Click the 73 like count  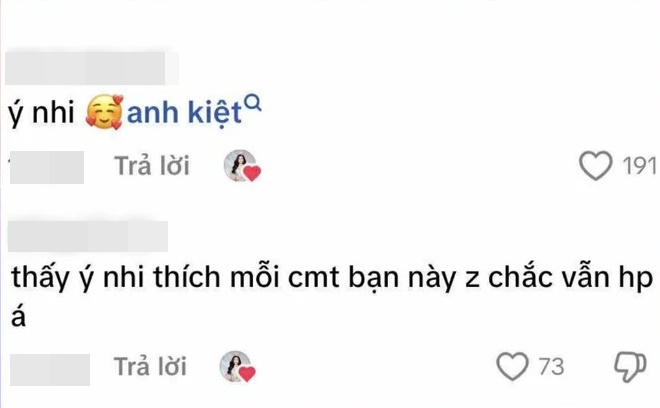551,367
